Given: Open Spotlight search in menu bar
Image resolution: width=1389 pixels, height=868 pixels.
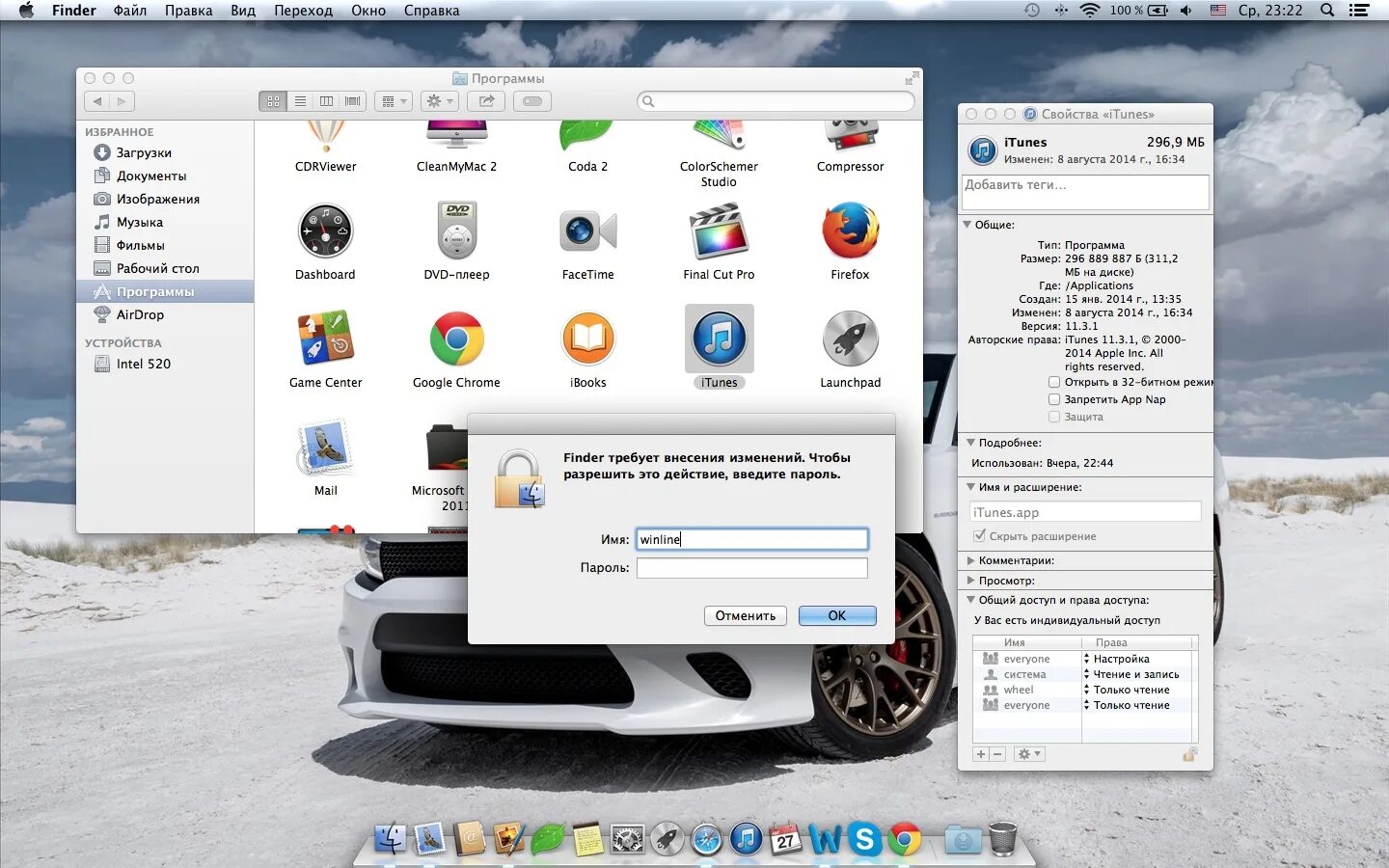Looking at the screenshot, I should point(1327,11).
